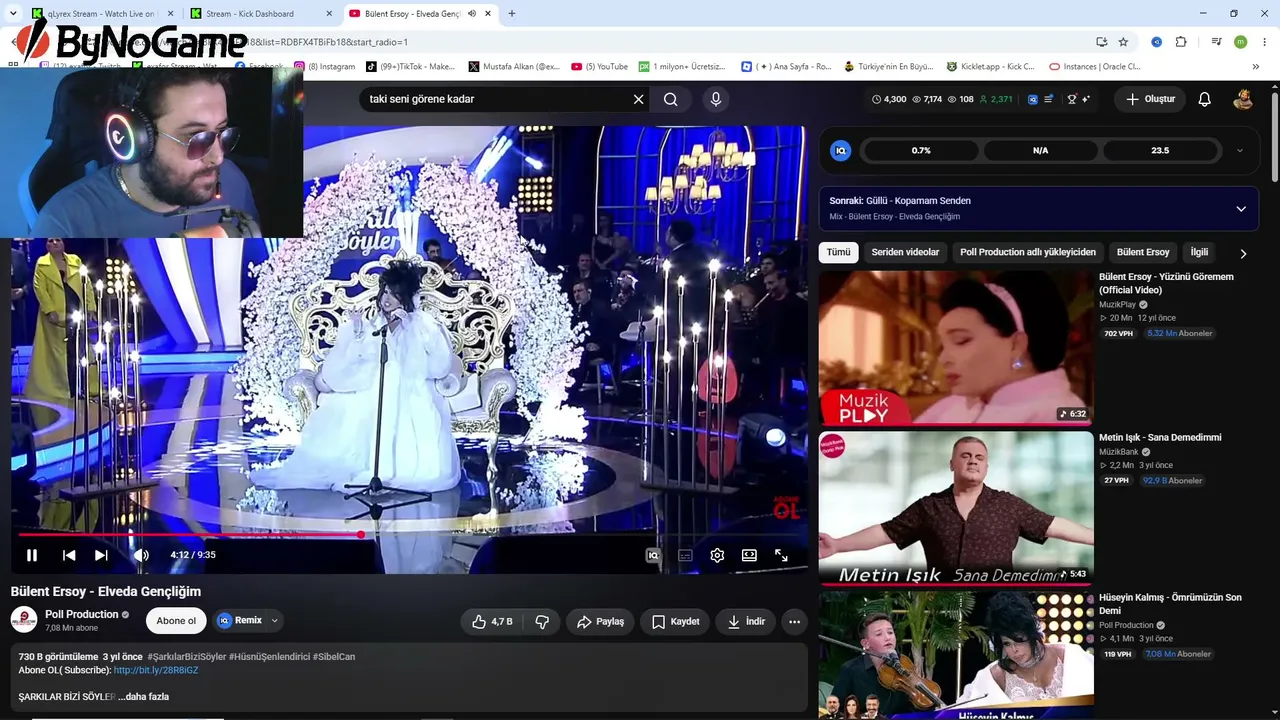The width and height of the screenshot is (1280, 720).
Task: Show hidden bookmarks with the chevron
Action: click(1256, 67)
